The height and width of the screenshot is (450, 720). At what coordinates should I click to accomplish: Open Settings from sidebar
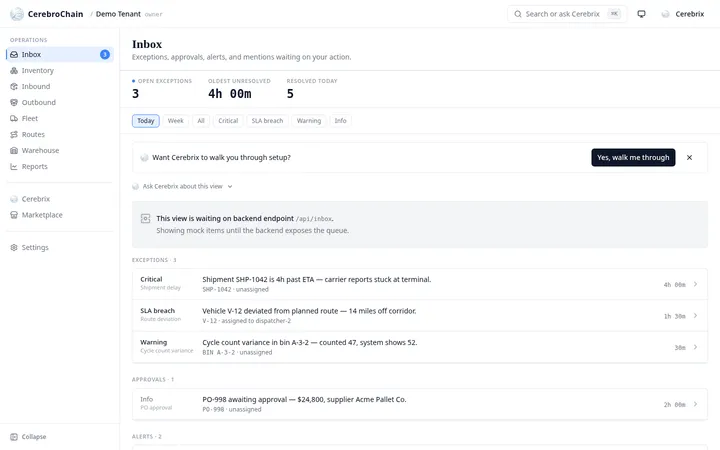click(60, 248)
